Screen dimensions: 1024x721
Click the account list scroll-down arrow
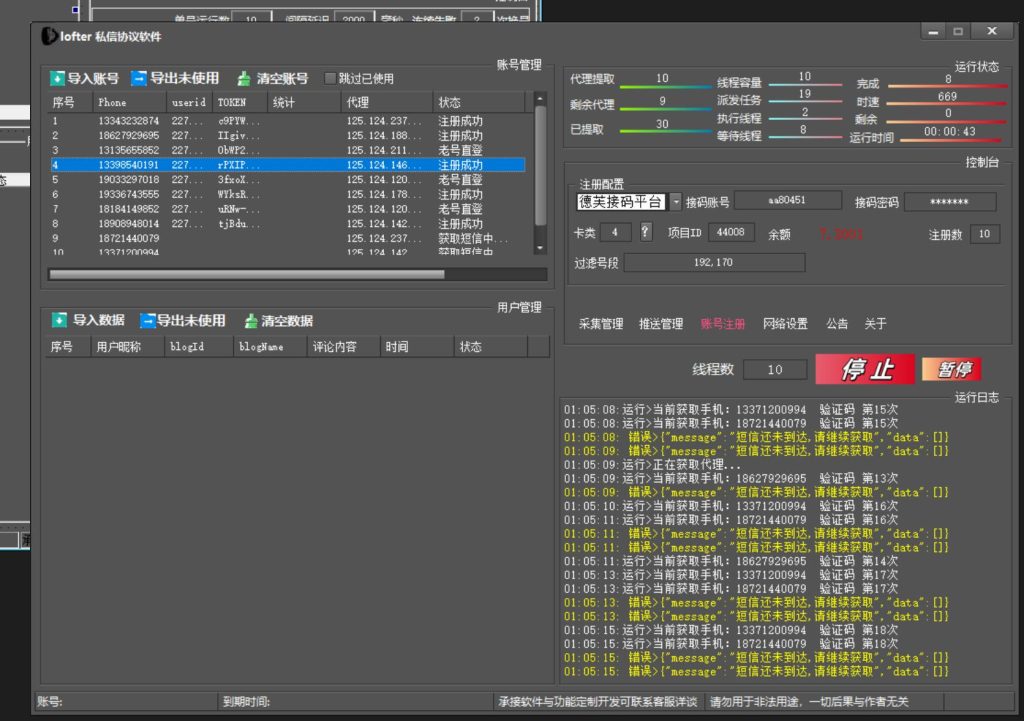point(541,246)
